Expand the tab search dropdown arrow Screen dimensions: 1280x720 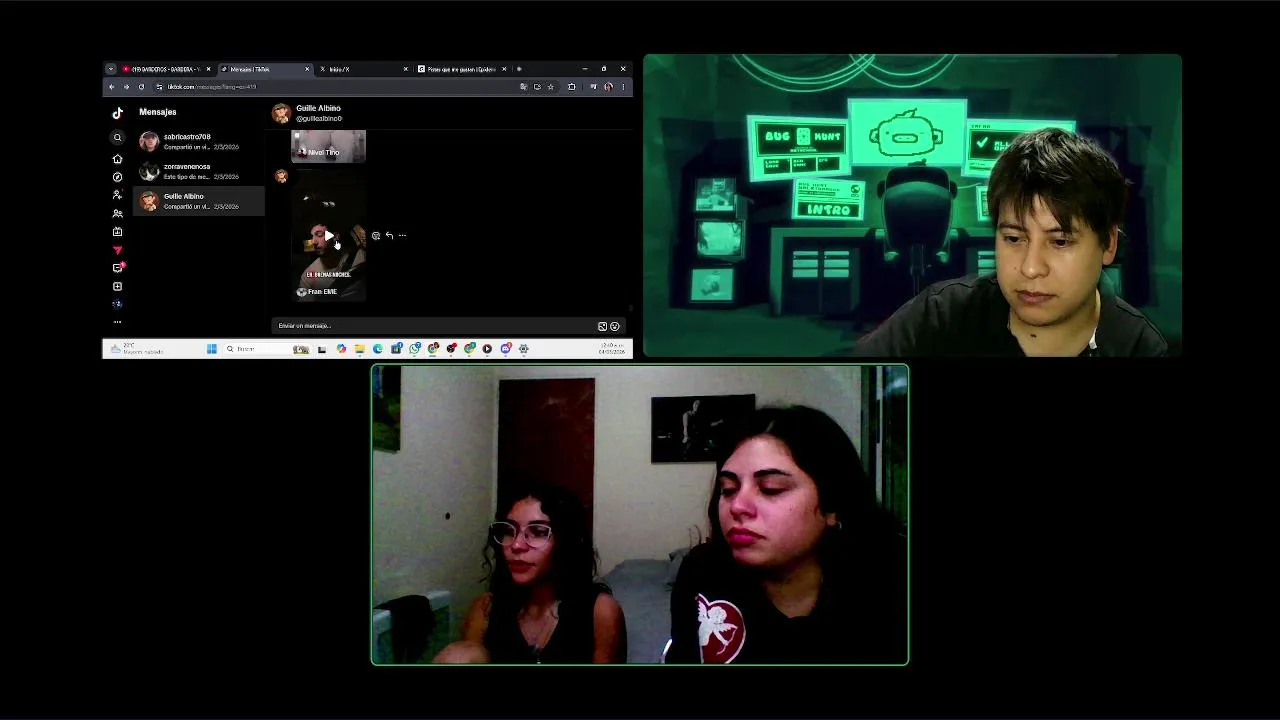coord(110,69)
